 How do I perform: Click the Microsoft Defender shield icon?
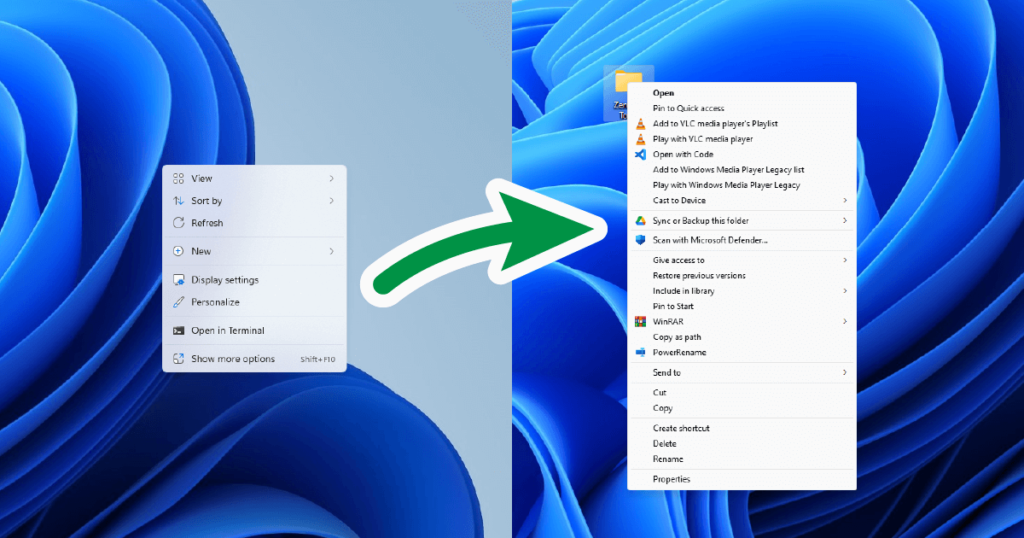641,240
